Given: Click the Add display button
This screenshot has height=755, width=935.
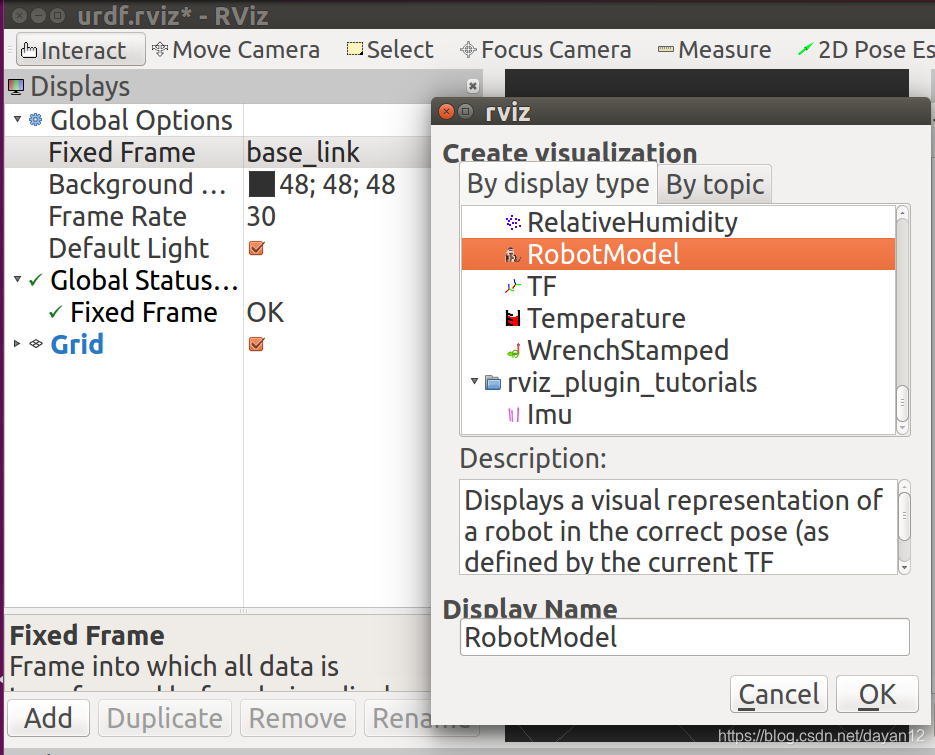Looking at the screenshot, I should 48,718.
